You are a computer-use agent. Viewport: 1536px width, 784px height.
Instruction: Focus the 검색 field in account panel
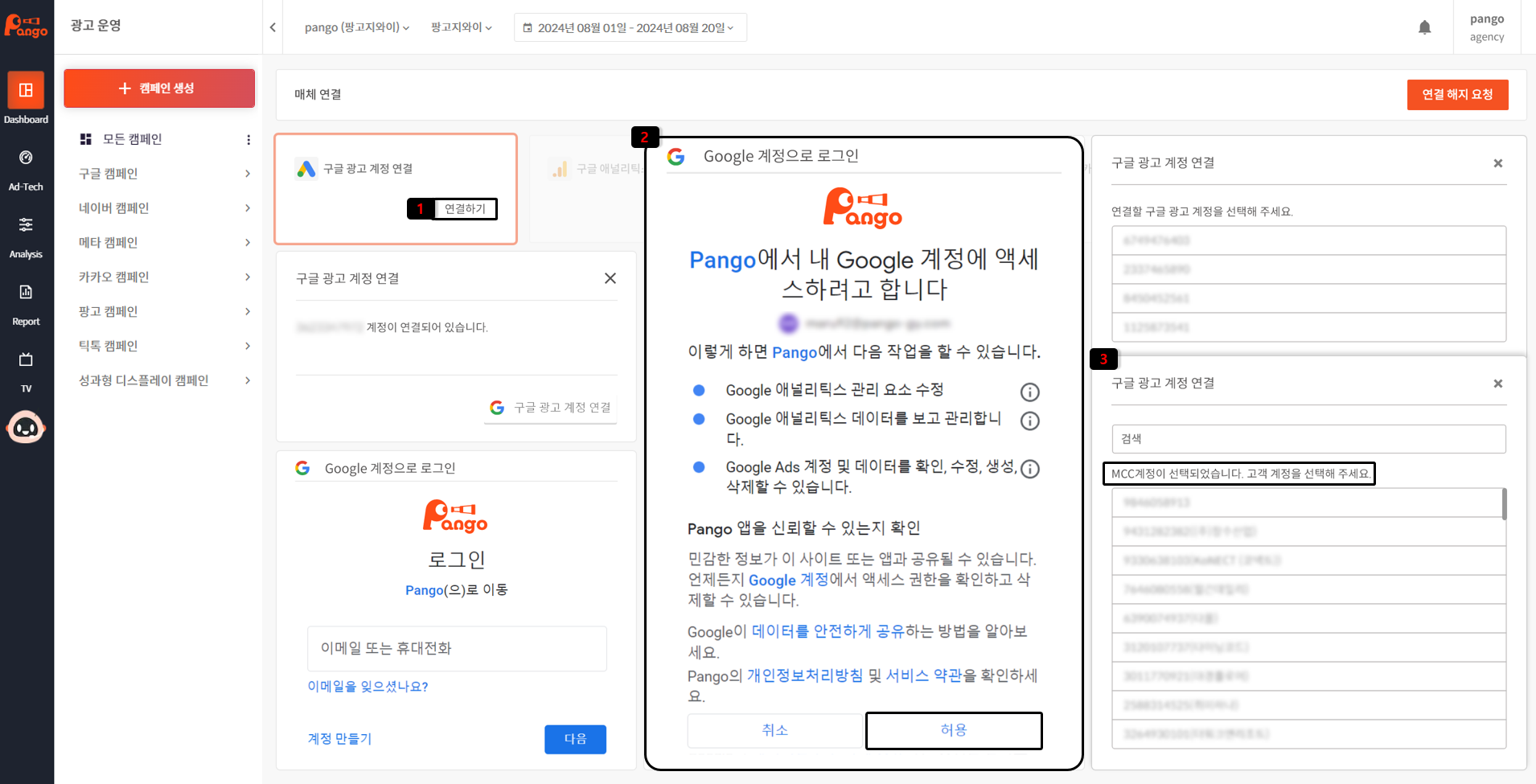pos(1308,439)
